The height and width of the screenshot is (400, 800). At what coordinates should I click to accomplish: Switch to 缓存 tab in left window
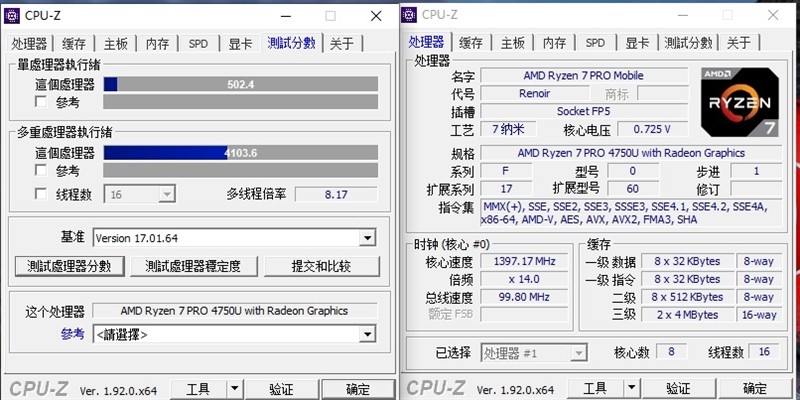click(73, 44)
